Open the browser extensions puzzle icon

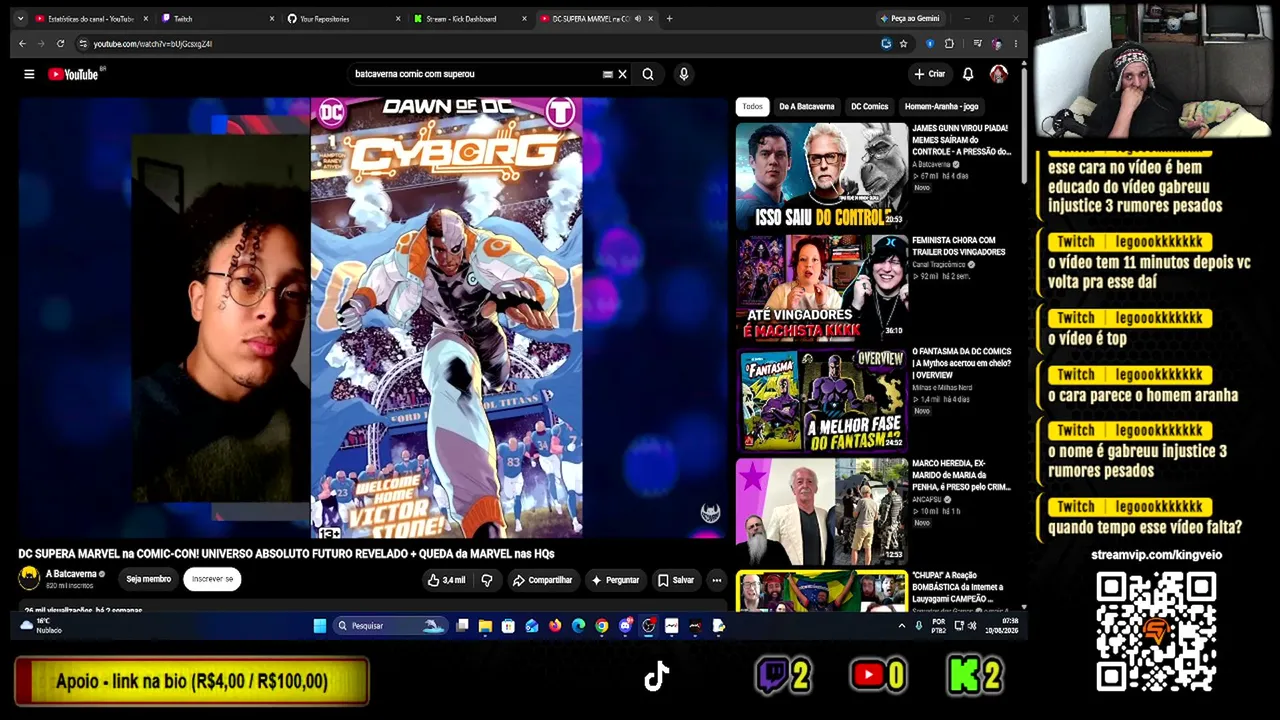pyautogui.click(x=949, y=44)
